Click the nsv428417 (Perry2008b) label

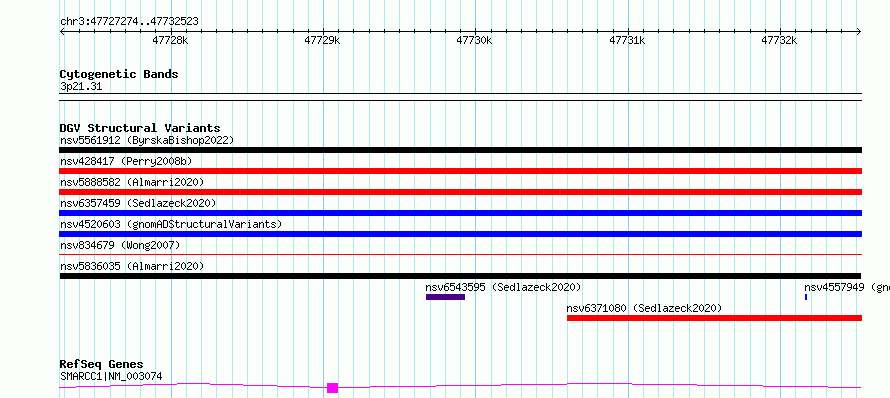(126, 161)
